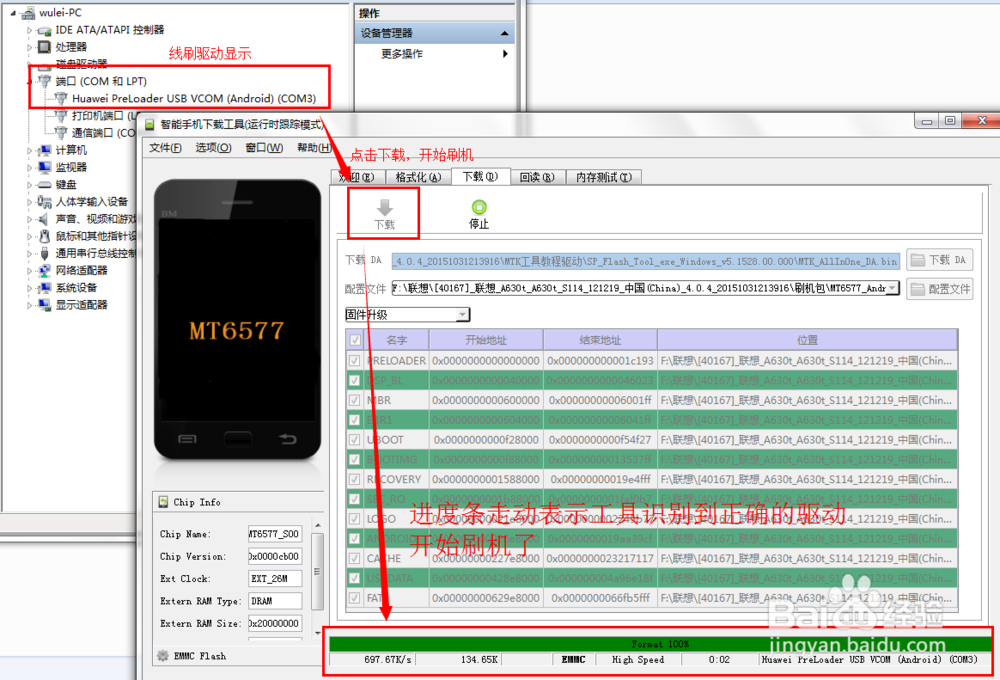Toggle the MBR row checkbox
This screenshot has height=680, width=1000.
point(355,400)
